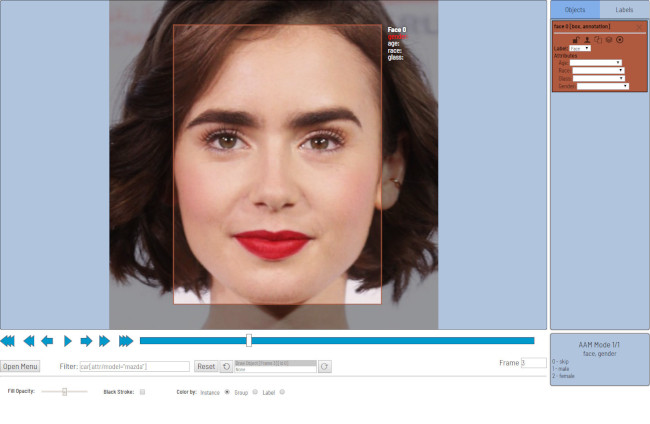Click the undo arrow icon next to Reset
Image resolution: width=650 pixels, height=424 pixels.
pos(226,367)
